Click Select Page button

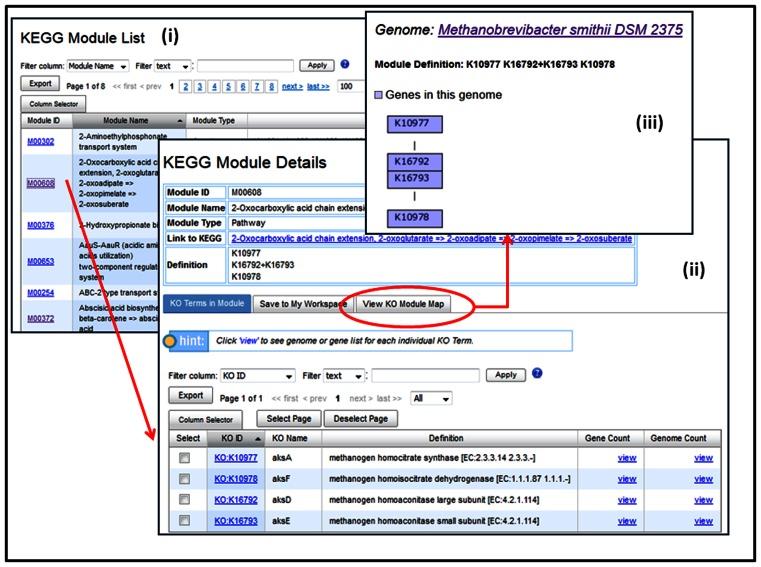(x=289, y=418)
